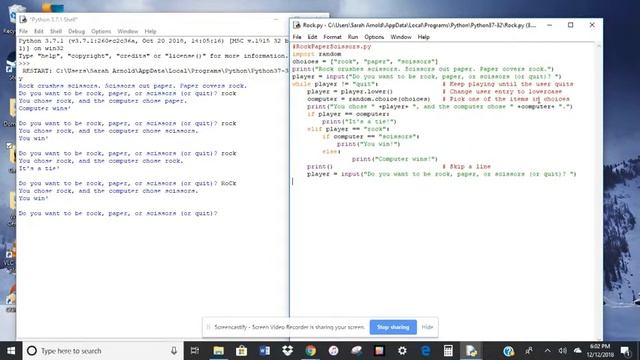This screenshot has width=640, height=360.
Task: Click the Python IDLE taskbar icon
Action: (471, 351)
